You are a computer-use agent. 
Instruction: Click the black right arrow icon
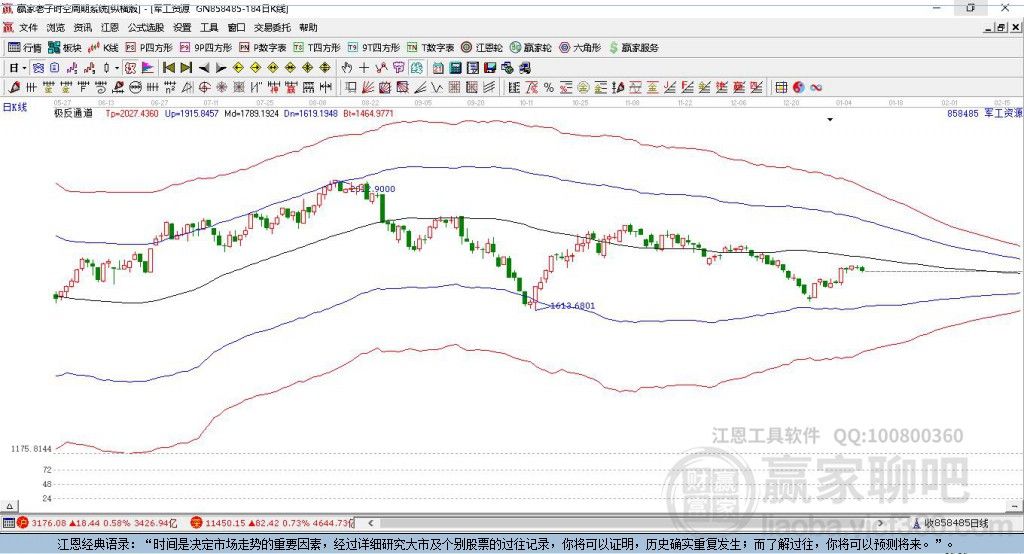click(x=221, y=68)
